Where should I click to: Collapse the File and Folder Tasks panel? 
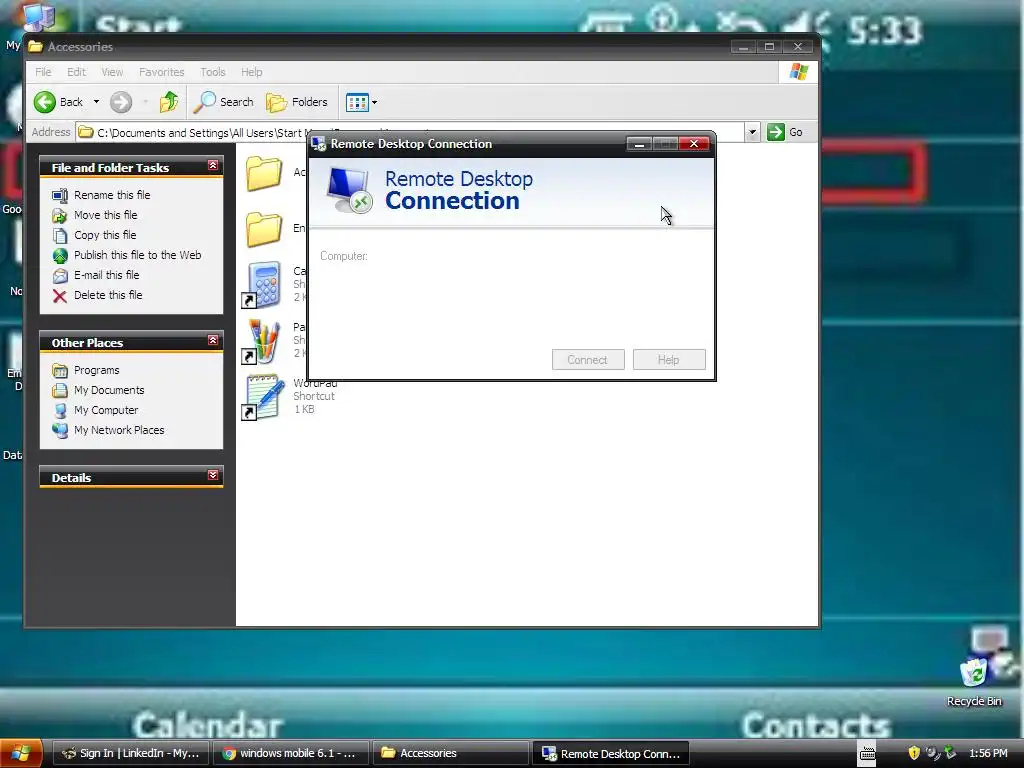[213, 165]
